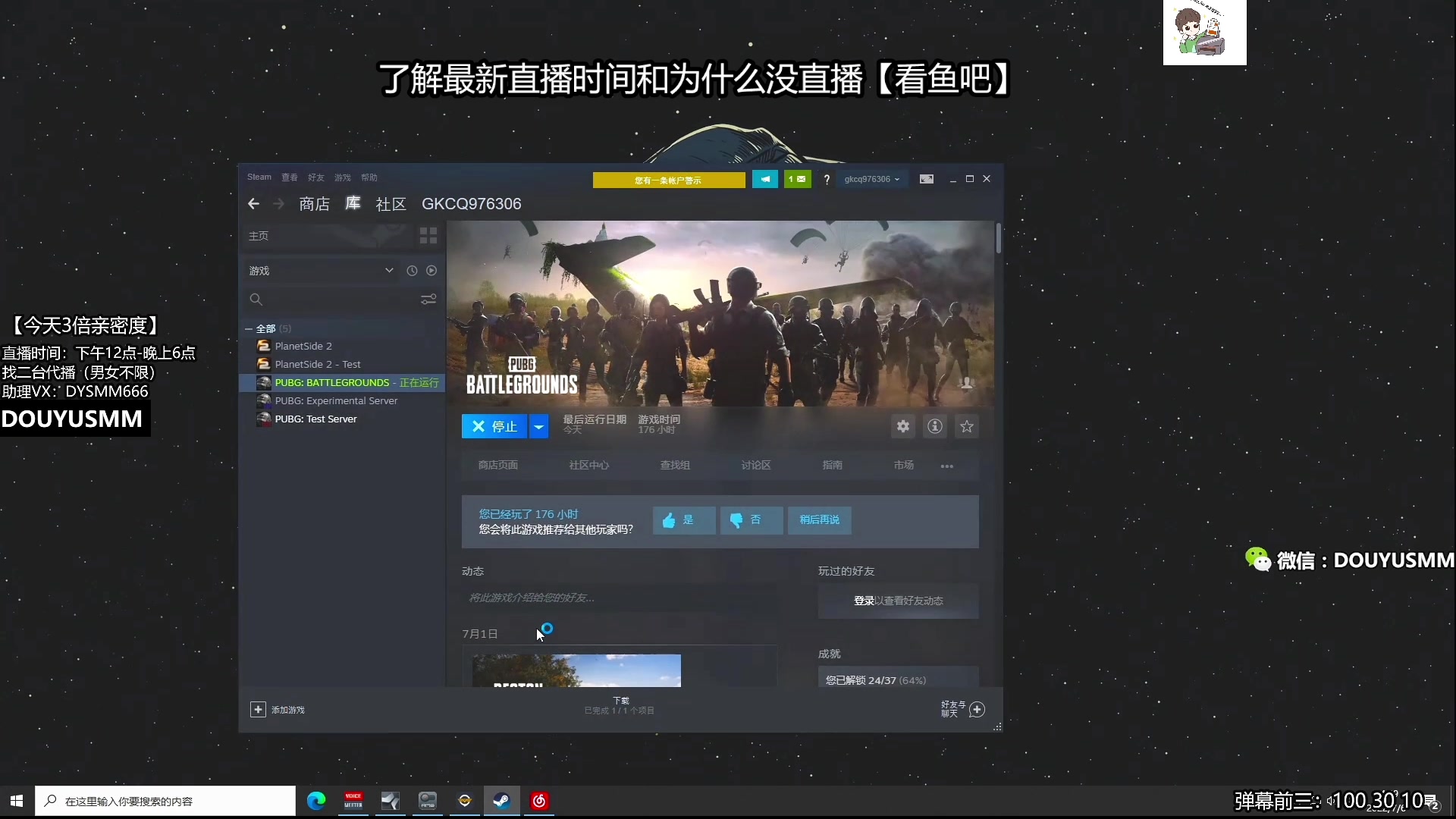Add PUBG to favorites star icon

[967, 426]
